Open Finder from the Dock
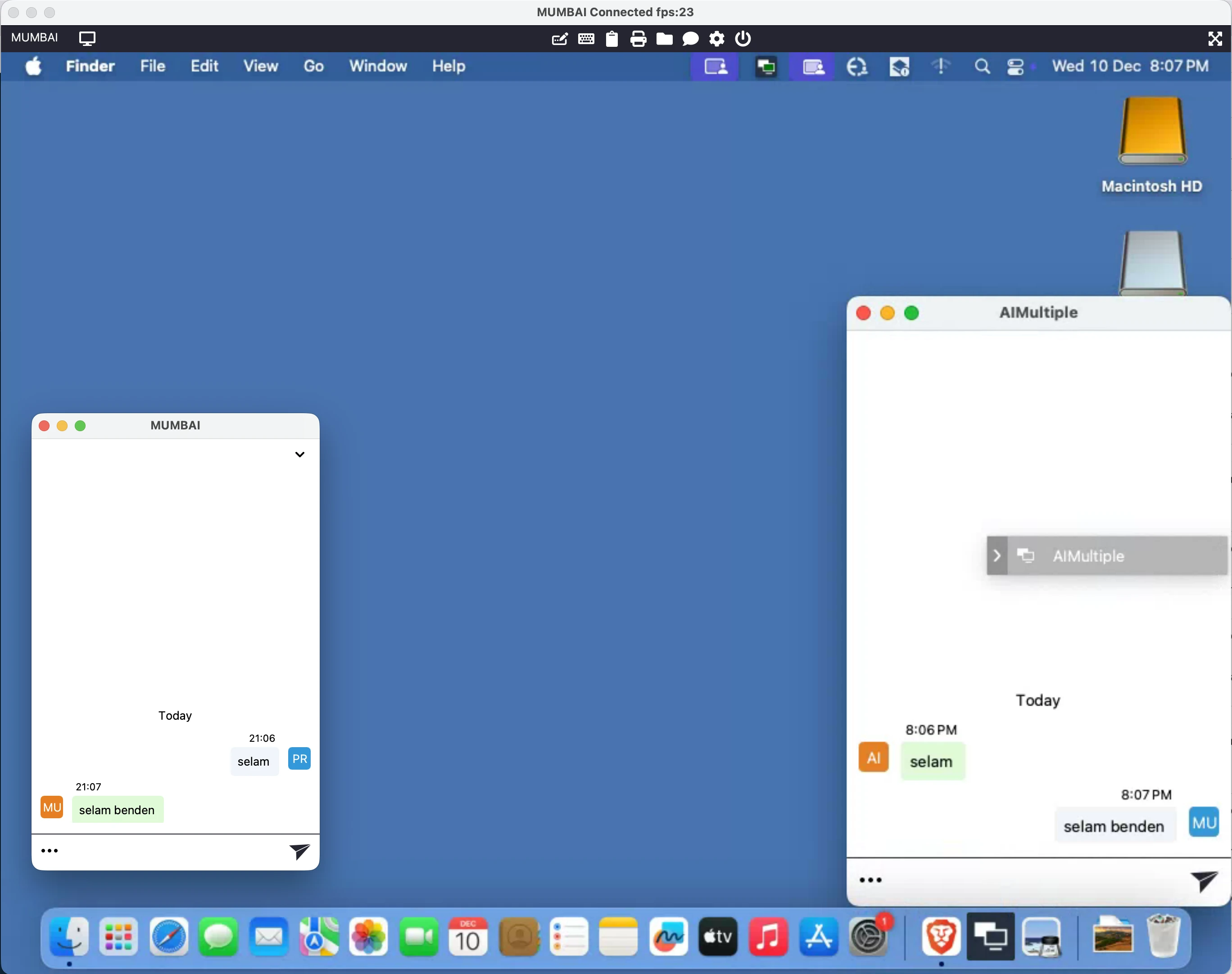Screen dimensions: 1232x974 pos(70,936)
